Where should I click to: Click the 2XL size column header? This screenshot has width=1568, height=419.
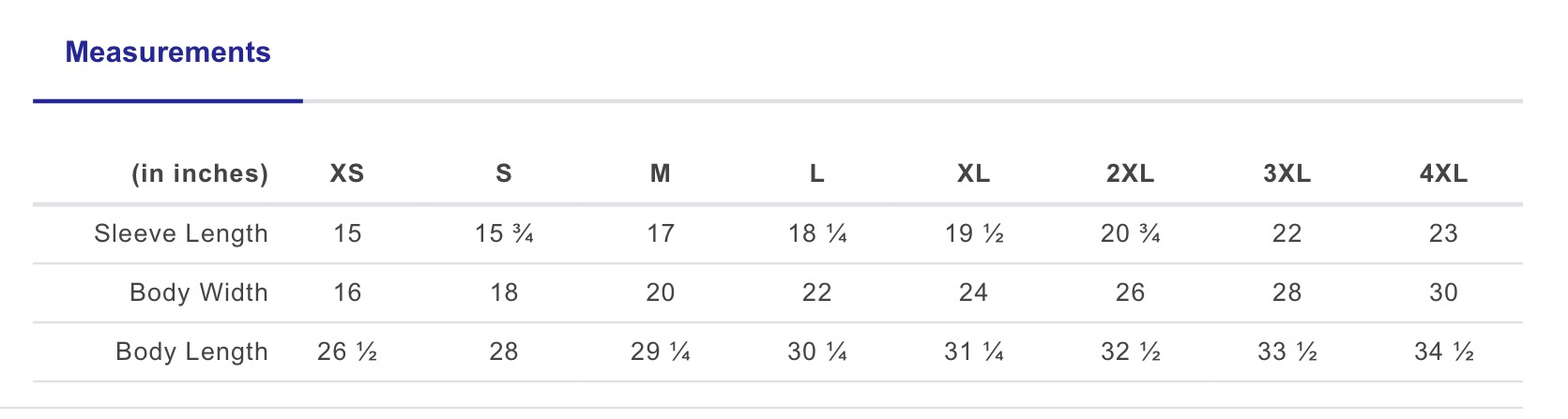tap(1130, 174)
